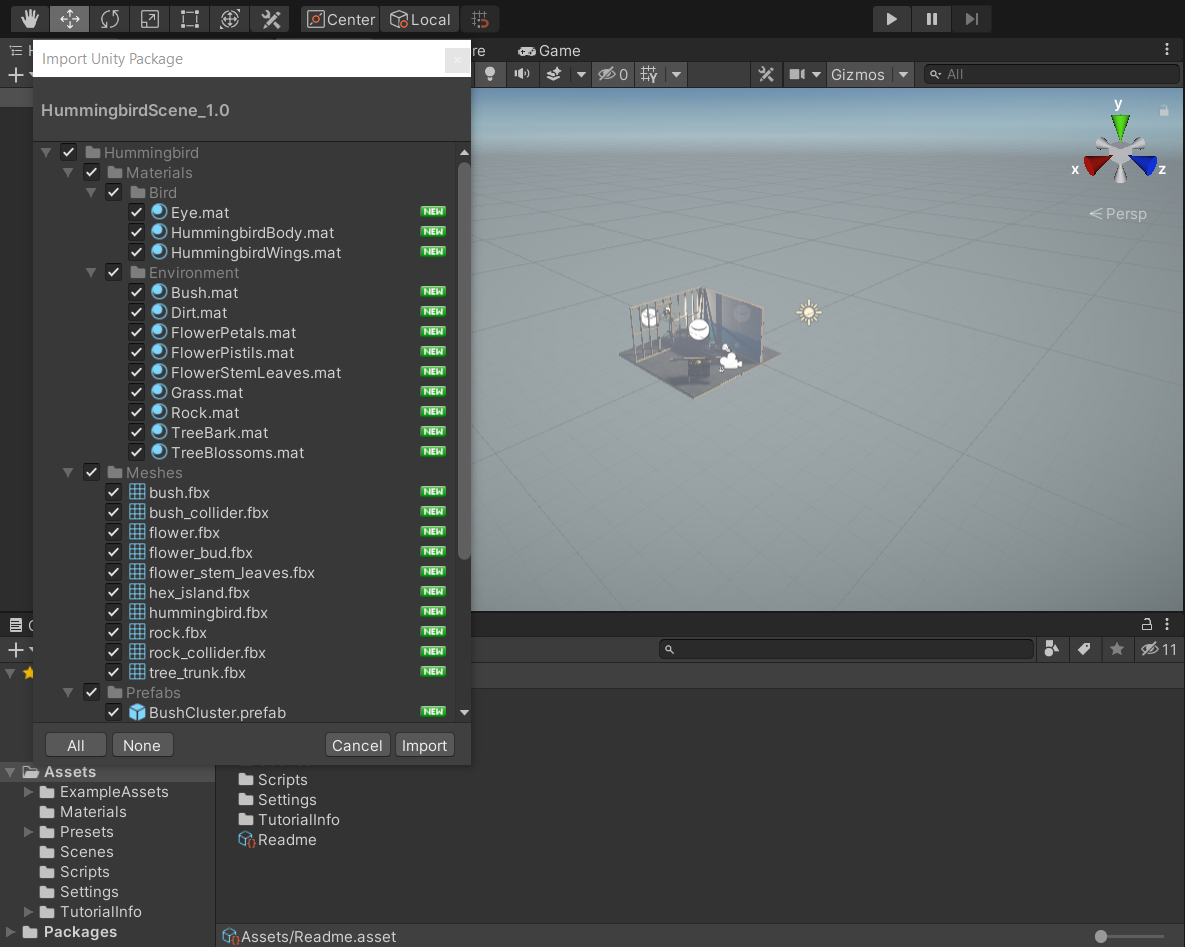
Task: Open the effects dropdown arrow
Action: [581, 74]
